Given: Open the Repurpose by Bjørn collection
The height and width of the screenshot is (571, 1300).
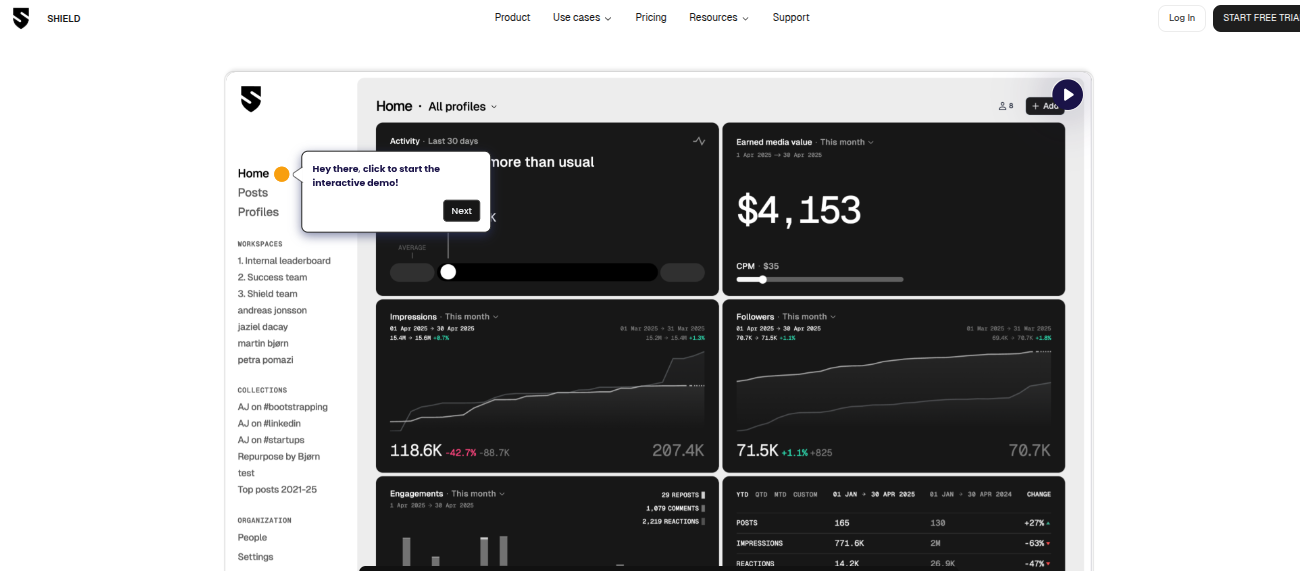Looking at the screenshot, I should pyautogui.click(x=279, y=457).
